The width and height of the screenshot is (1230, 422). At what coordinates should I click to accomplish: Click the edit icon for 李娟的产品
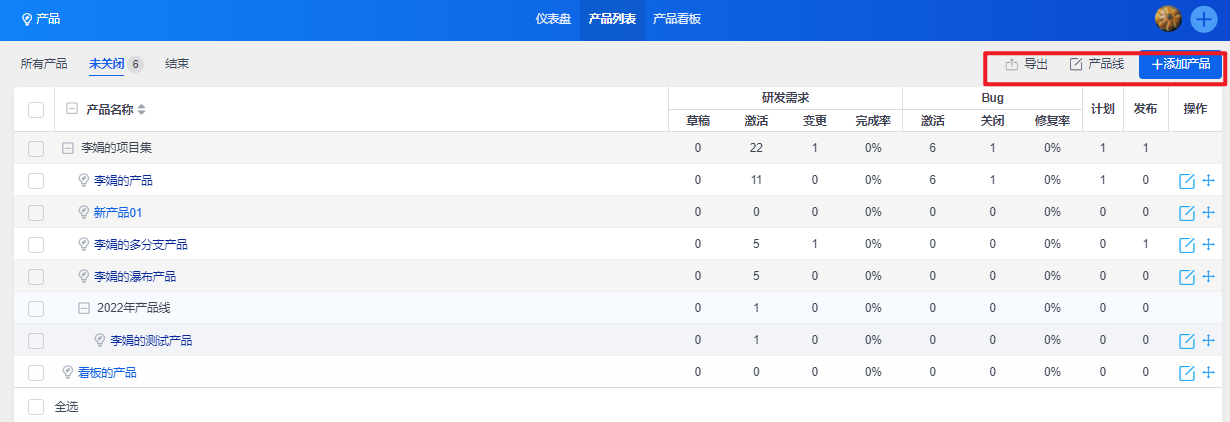(1187, 181)
